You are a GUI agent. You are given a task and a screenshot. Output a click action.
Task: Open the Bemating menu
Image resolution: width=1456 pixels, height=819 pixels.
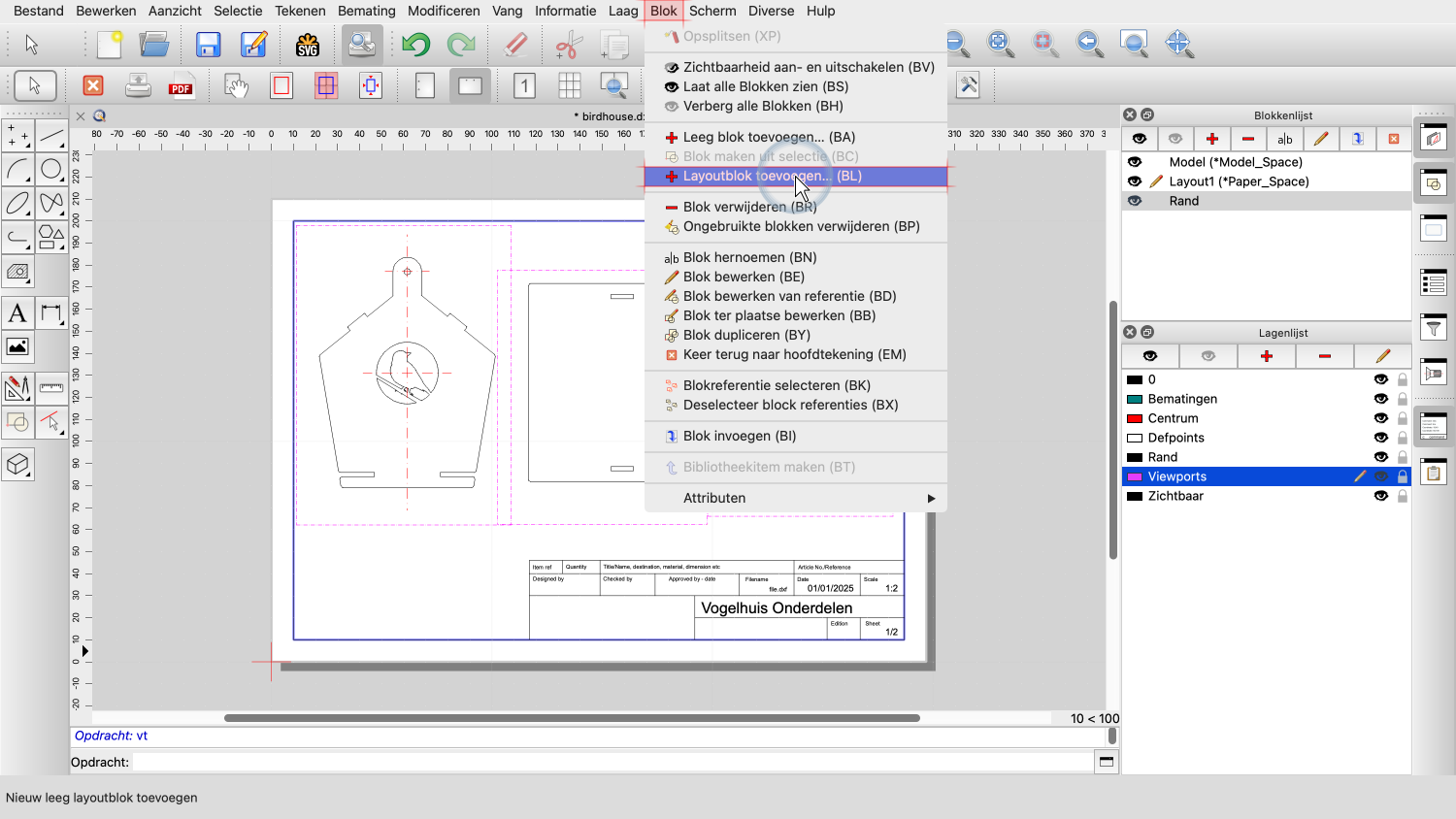coord(366,11)
